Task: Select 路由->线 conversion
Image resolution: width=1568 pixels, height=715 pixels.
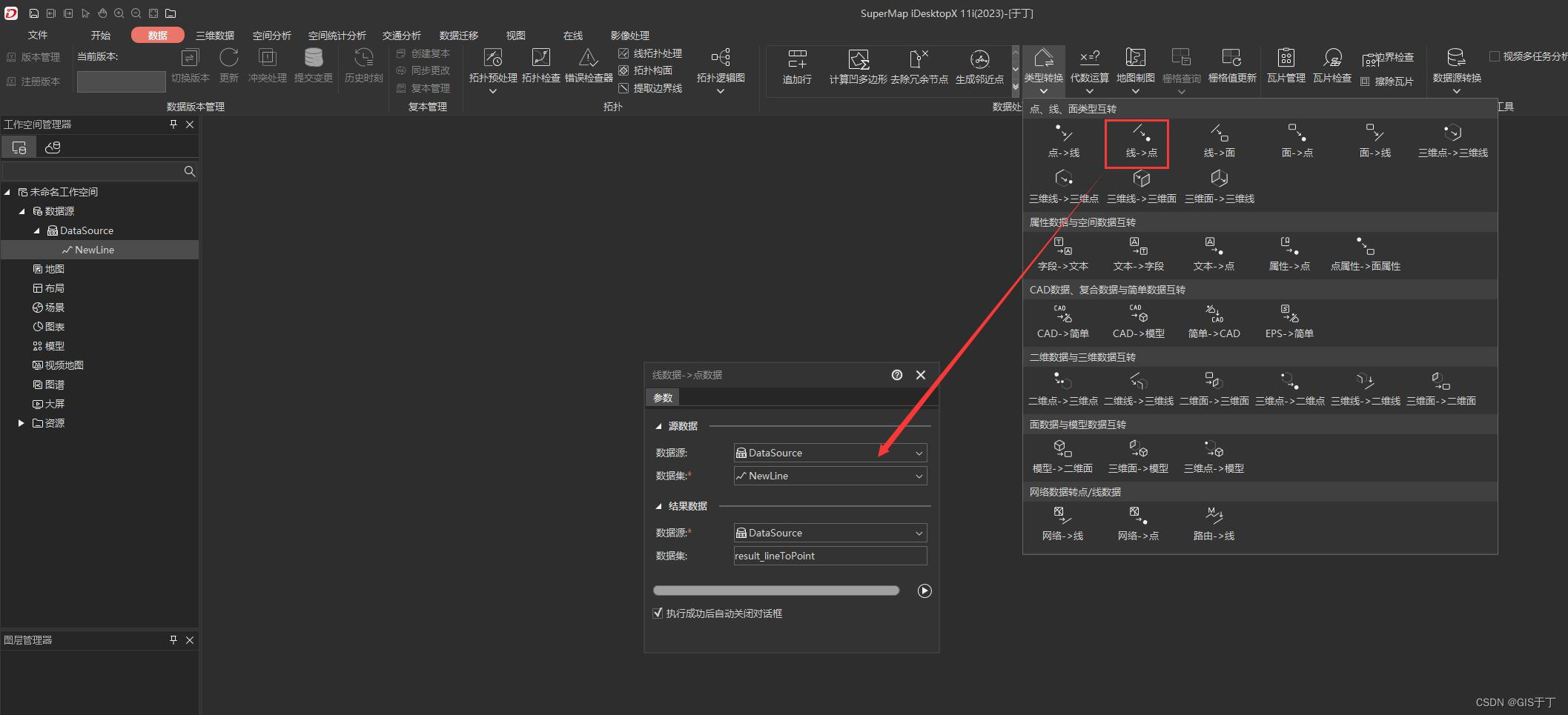Action: (x=1214, y=525)
